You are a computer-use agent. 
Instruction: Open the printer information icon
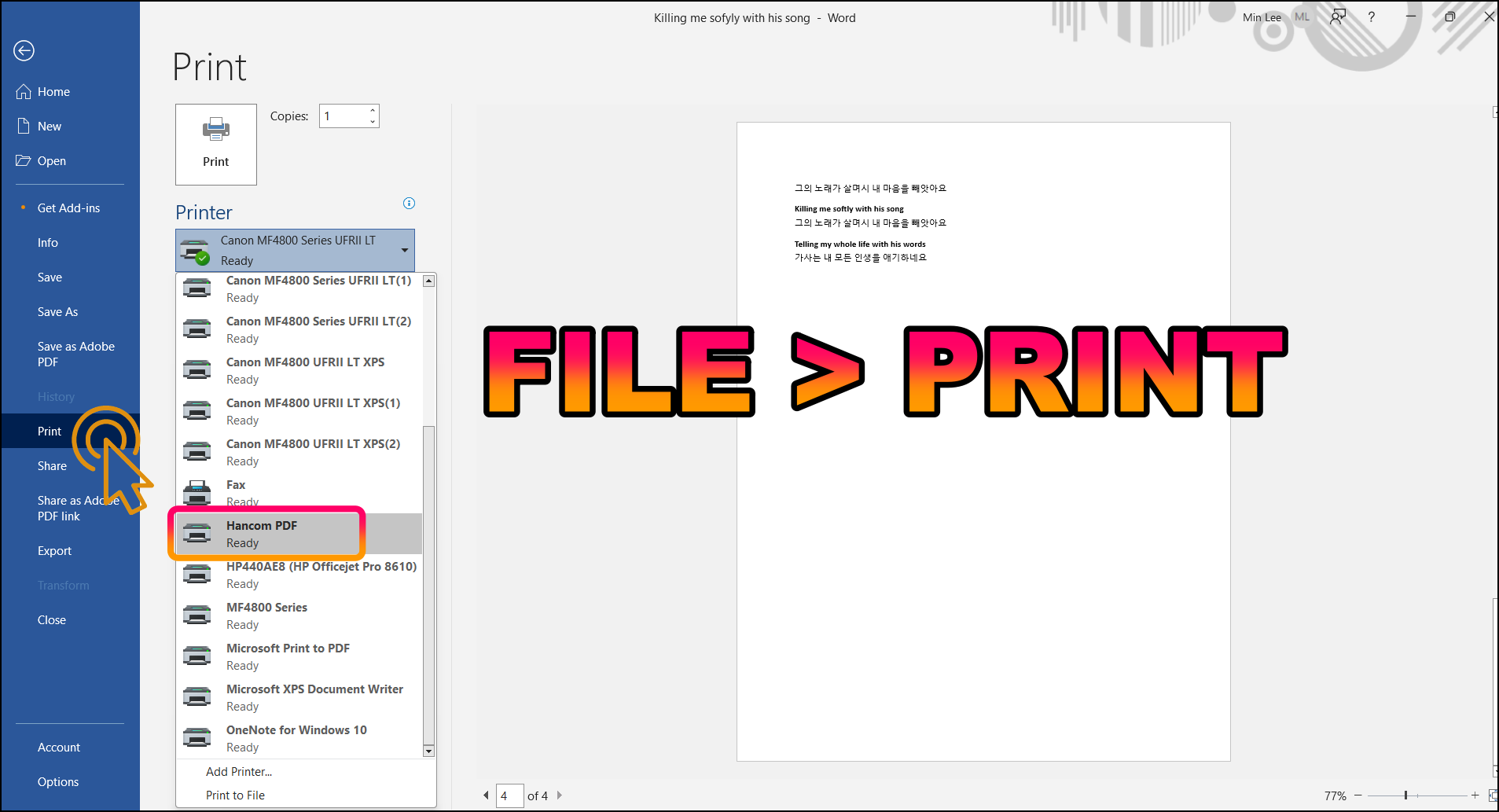point(409,204)
